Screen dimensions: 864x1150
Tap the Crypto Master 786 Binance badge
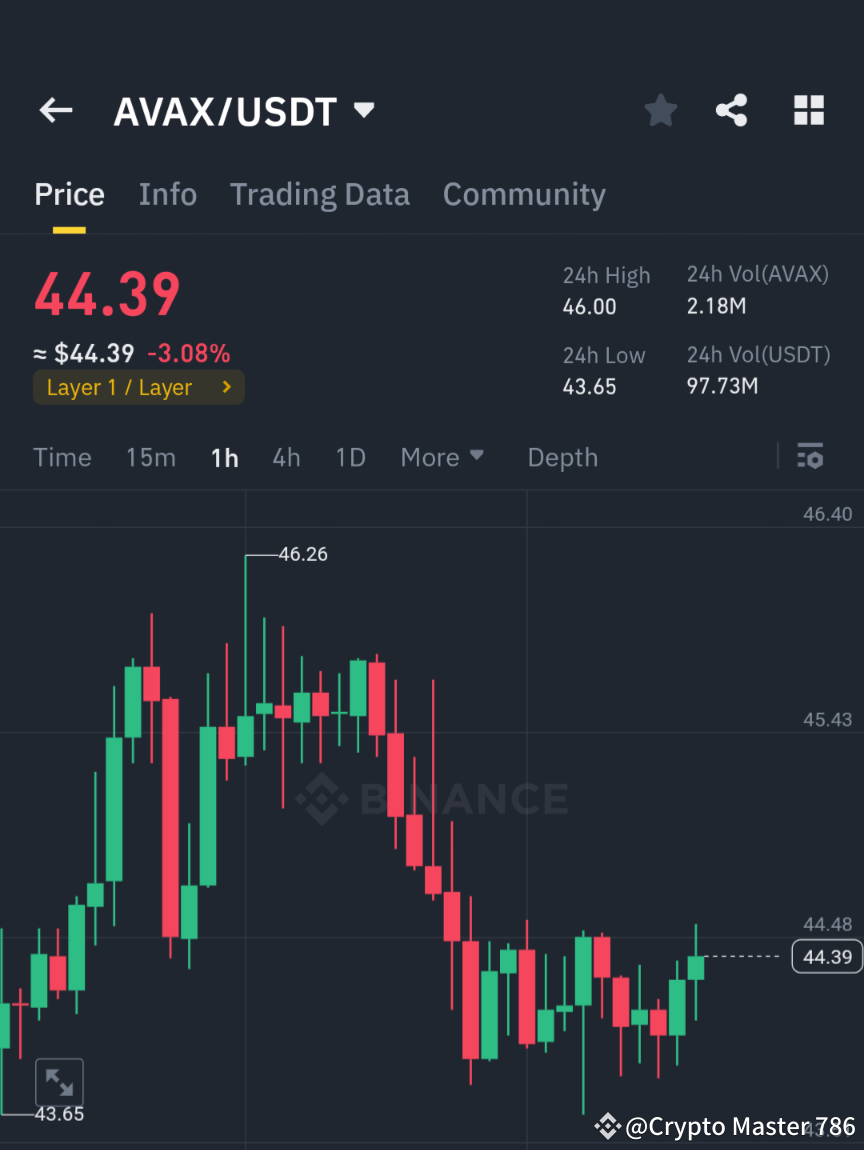coord(718,1126)
